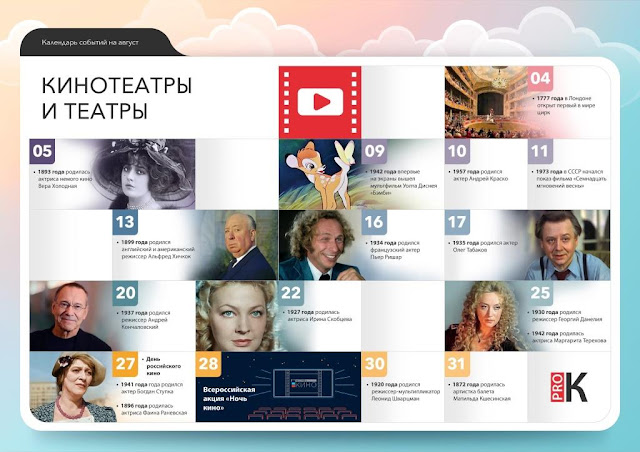
Task: Click the 'КИНОТЕАТРЫ И ТЕАТРЫ' heading
Action: (x=117, y=98)
